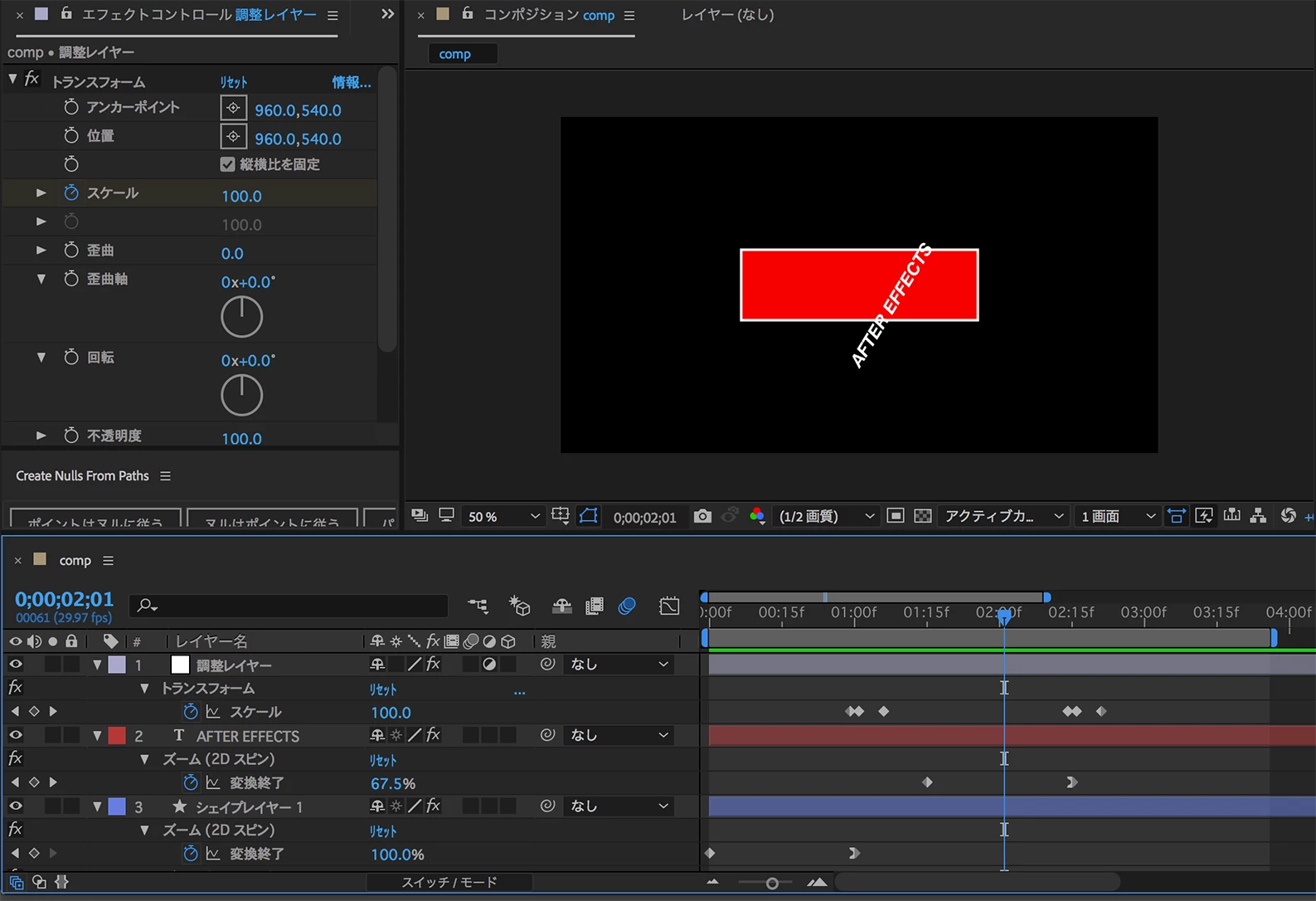The width and height of the screenshot is (1316, 901).
Task: Collapse layer 3 シェイプレイヤー 1 triangle
Action: (x=97, y=806)
